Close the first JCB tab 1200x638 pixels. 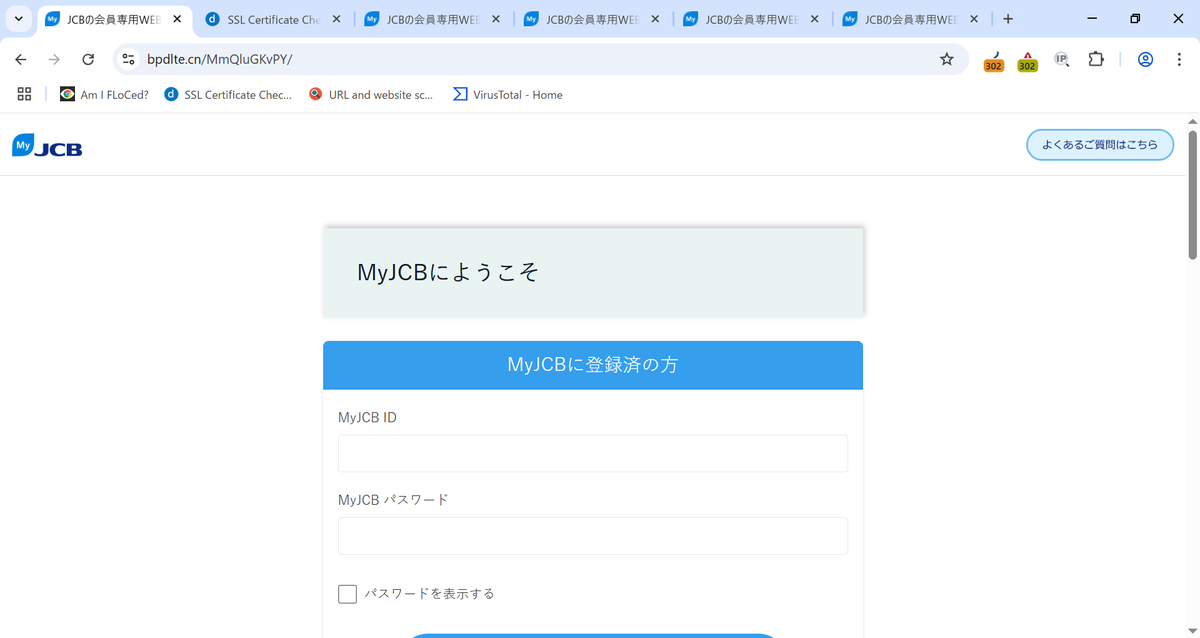(177, 19)
